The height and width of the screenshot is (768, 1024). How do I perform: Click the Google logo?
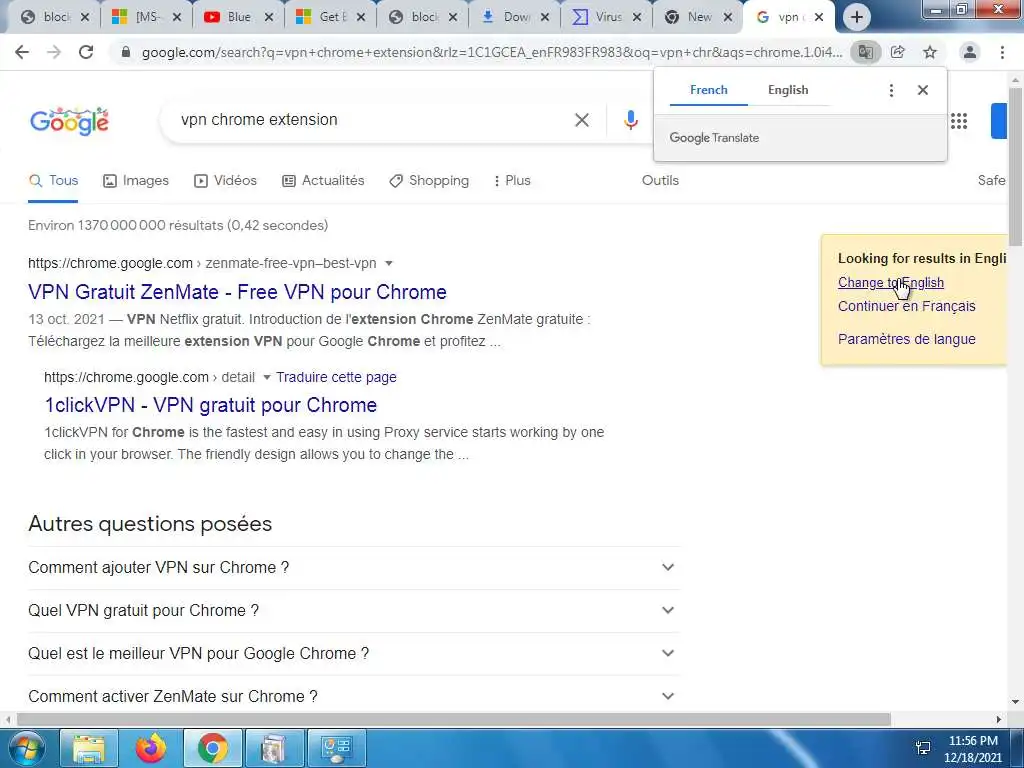69,121
